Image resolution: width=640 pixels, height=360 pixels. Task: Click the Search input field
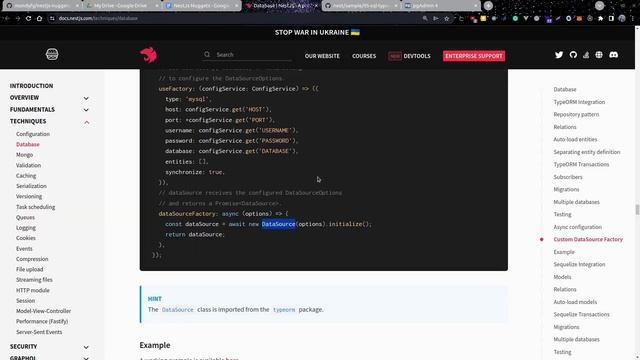[247, 55]
